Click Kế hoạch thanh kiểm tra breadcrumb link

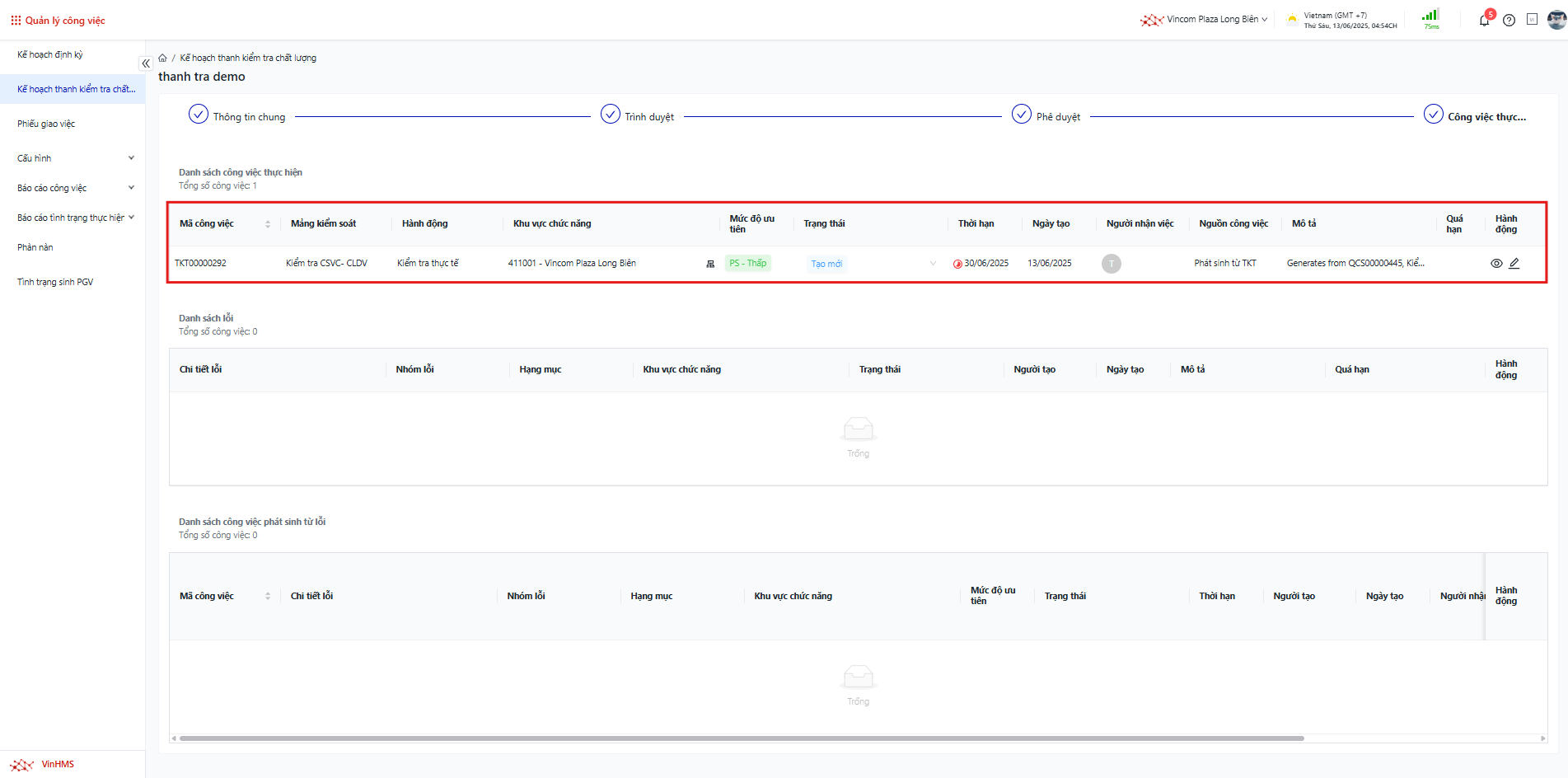coord(248,58)
